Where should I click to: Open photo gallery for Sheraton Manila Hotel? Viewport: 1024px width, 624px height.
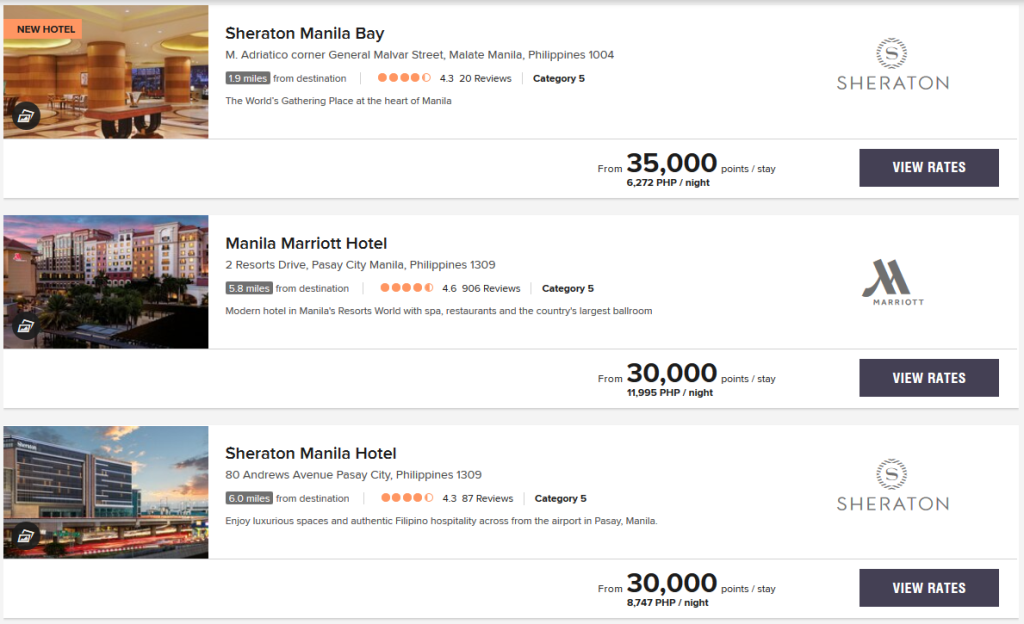point(26,536)
